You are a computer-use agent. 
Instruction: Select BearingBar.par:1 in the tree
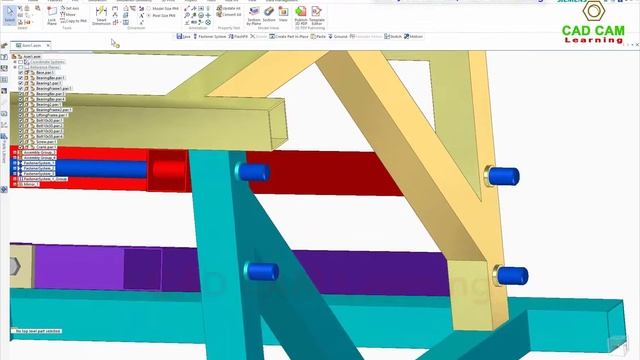click(51, 78)
